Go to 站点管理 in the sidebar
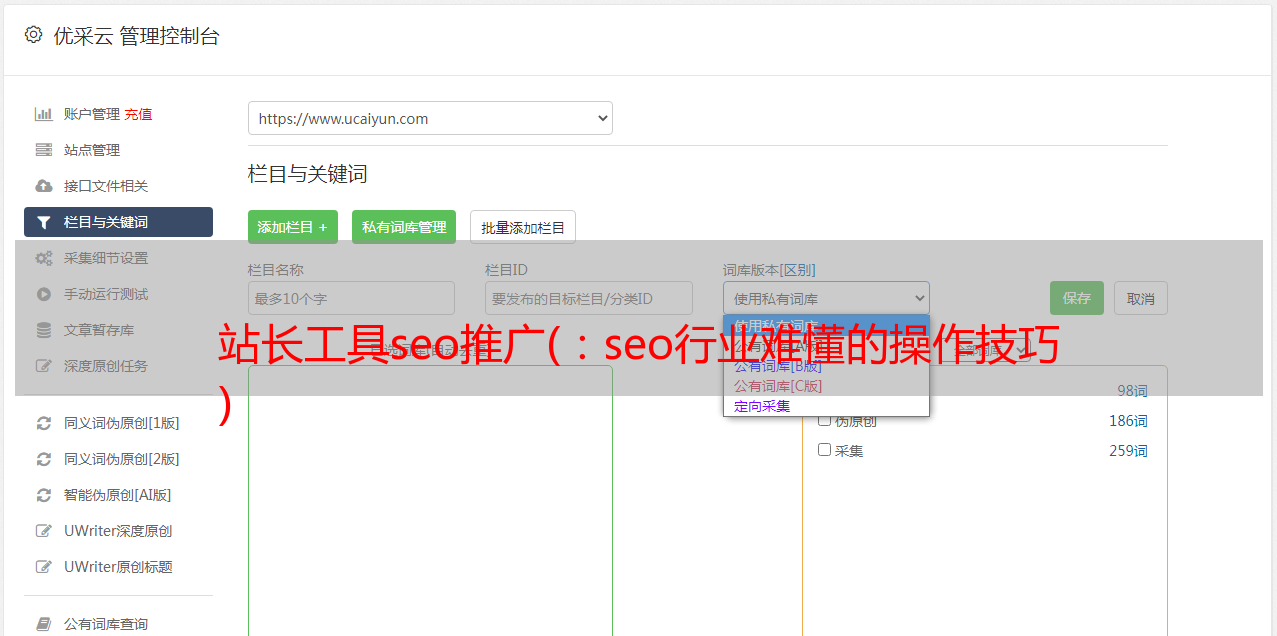The width and height of the screenshot is (1277, 636). pyautogui.click(x=118, y=150)
